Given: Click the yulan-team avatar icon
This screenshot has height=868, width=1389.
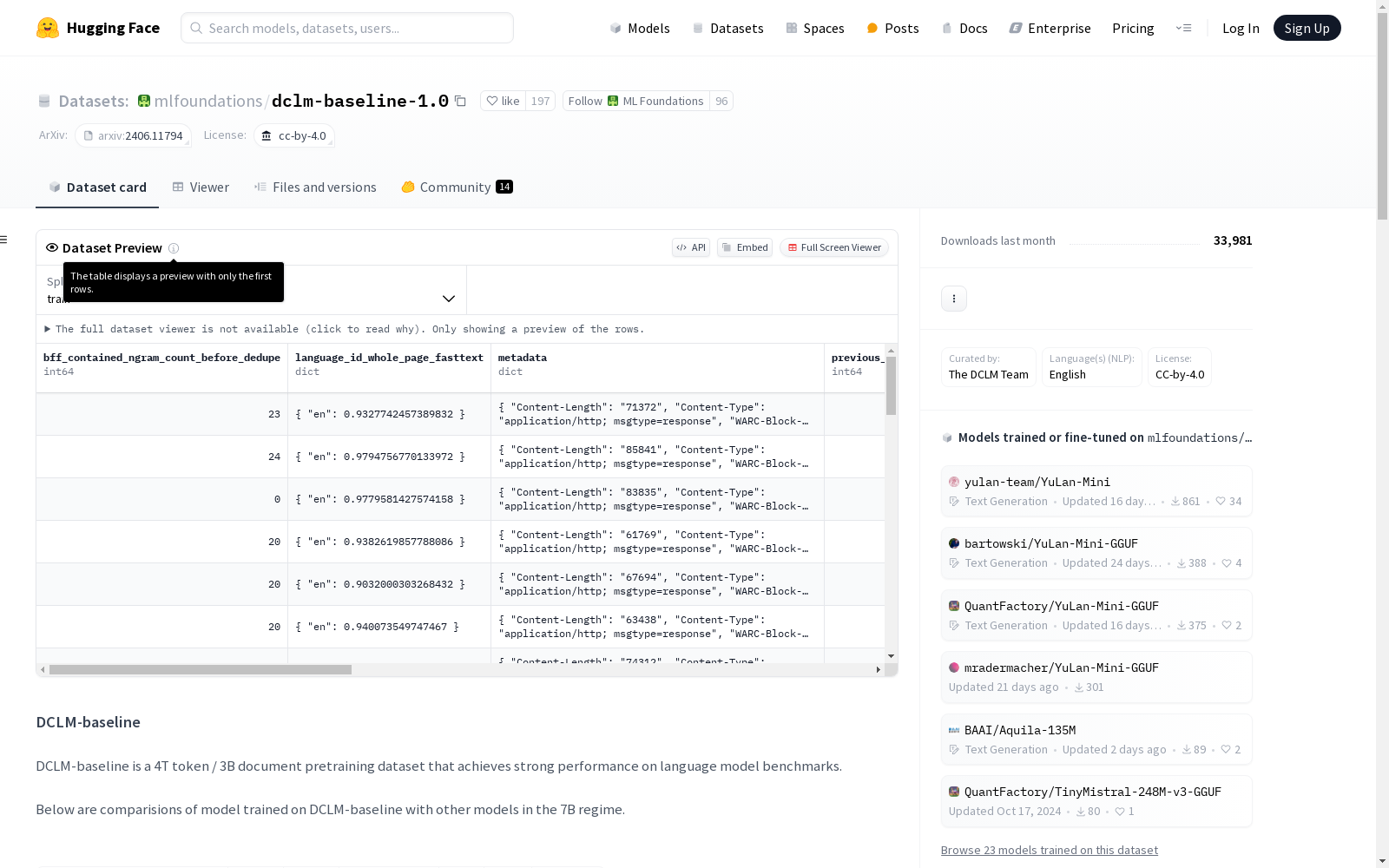Looking at the screenshot, I should (954, 482).
